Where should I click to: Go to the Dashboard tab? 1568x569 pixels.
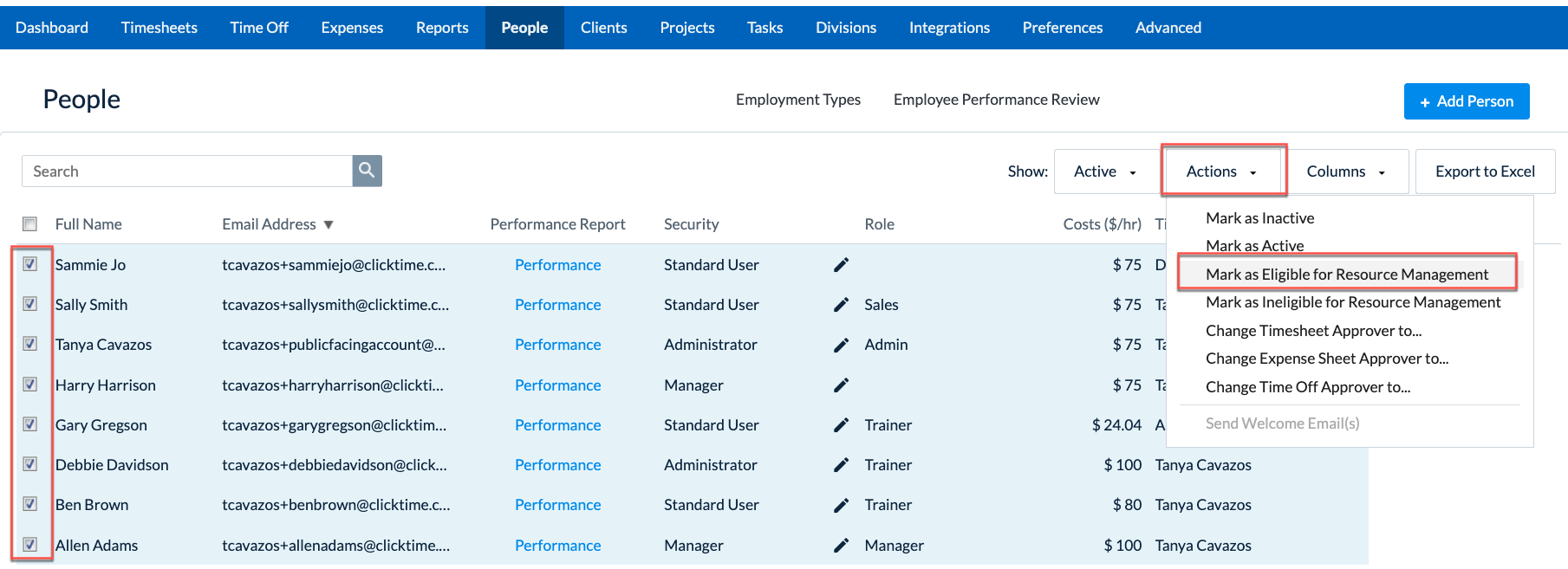pyautogui.click(x=52, y=28)
